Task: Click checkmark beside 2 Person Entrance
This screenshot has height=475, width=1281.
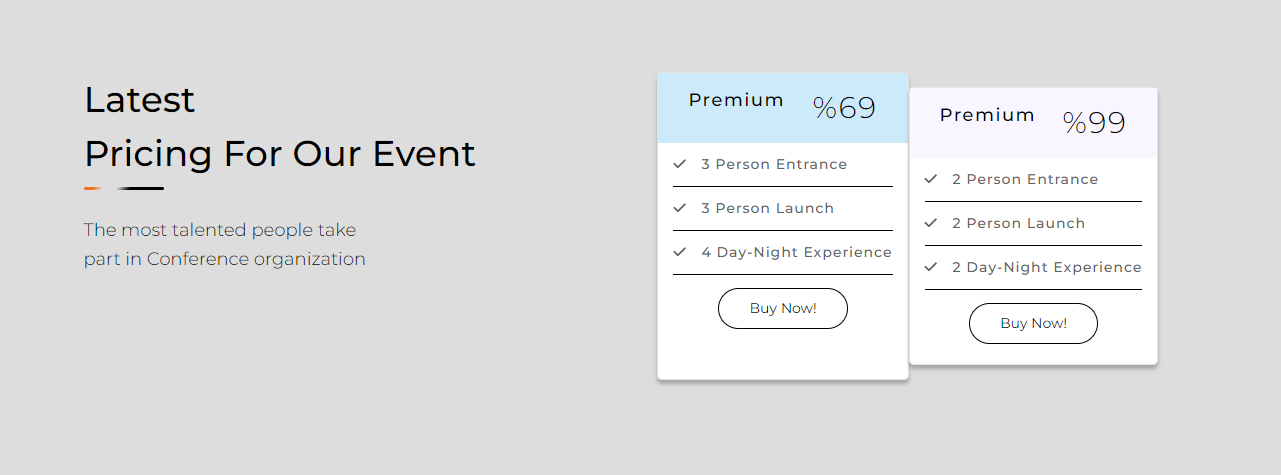Action: [931, 178]
